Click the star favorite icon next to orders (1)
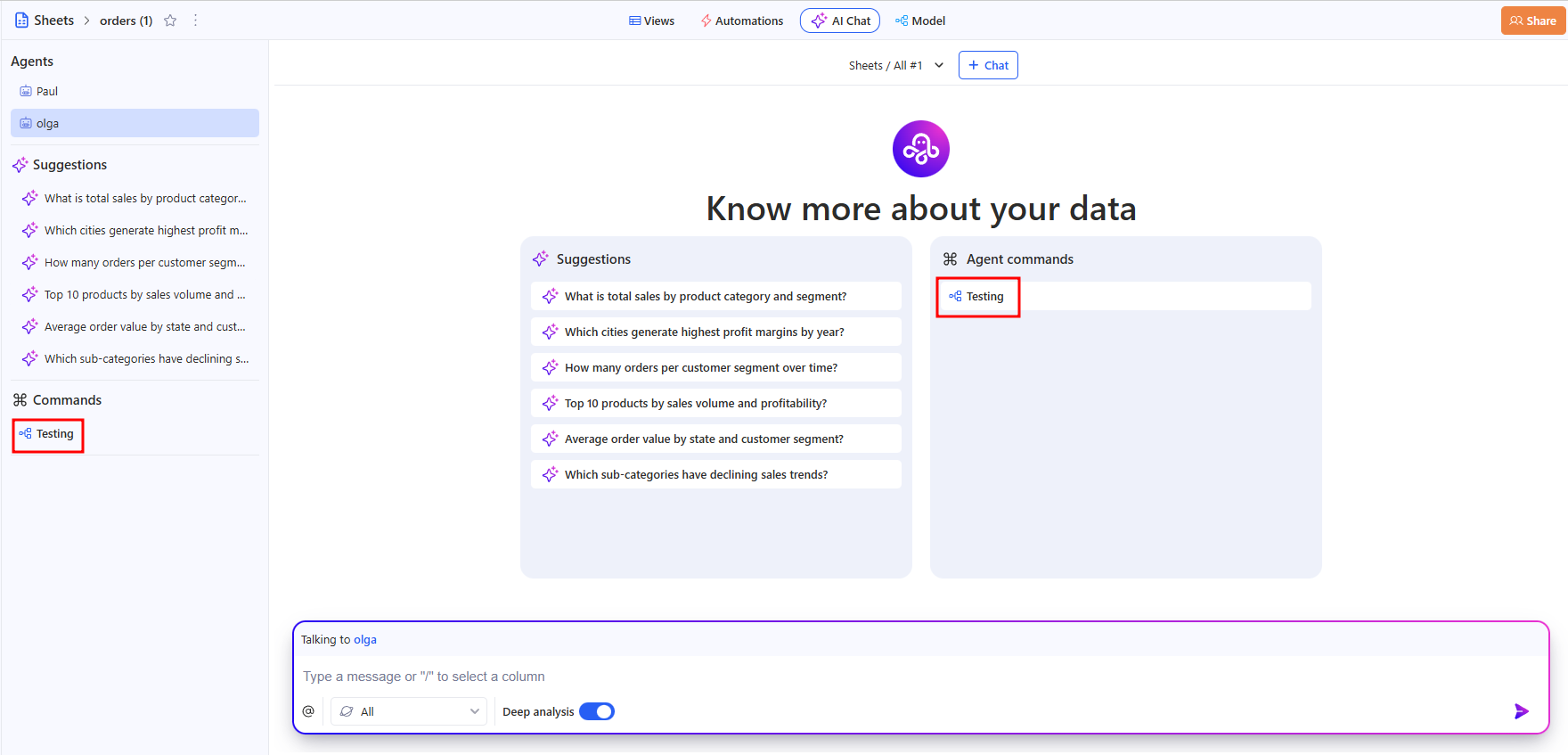Viewport: 1568px width, 755px height. pos(170,21)
